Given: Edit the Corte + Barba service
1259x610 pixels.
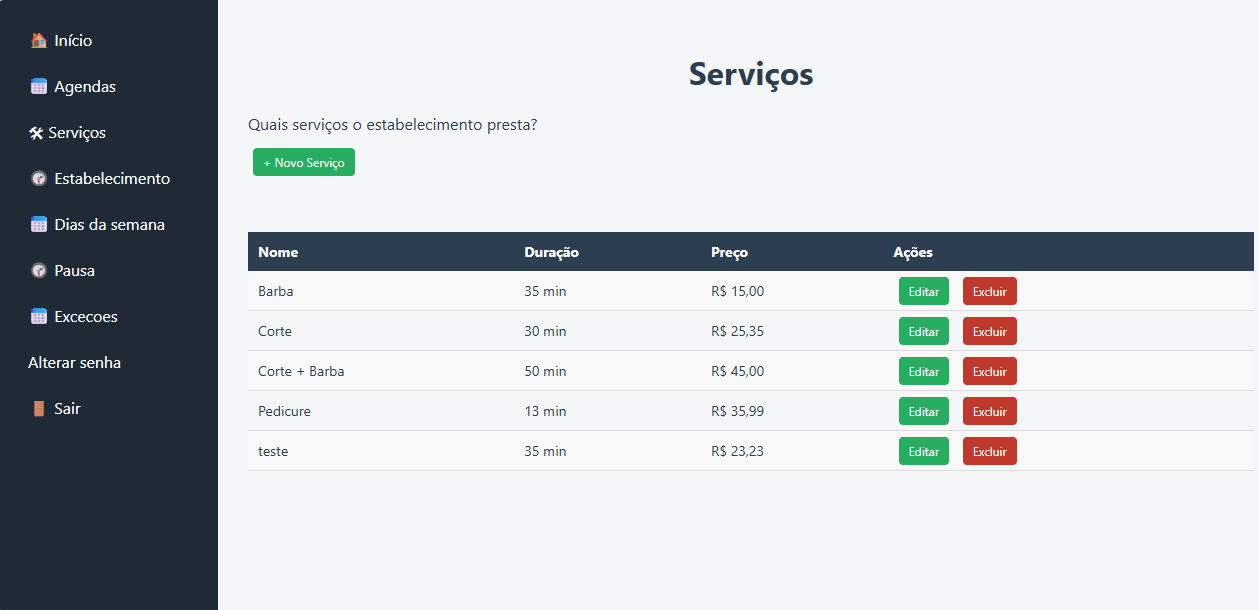Looking at the screenshot, I should (924, 371).
